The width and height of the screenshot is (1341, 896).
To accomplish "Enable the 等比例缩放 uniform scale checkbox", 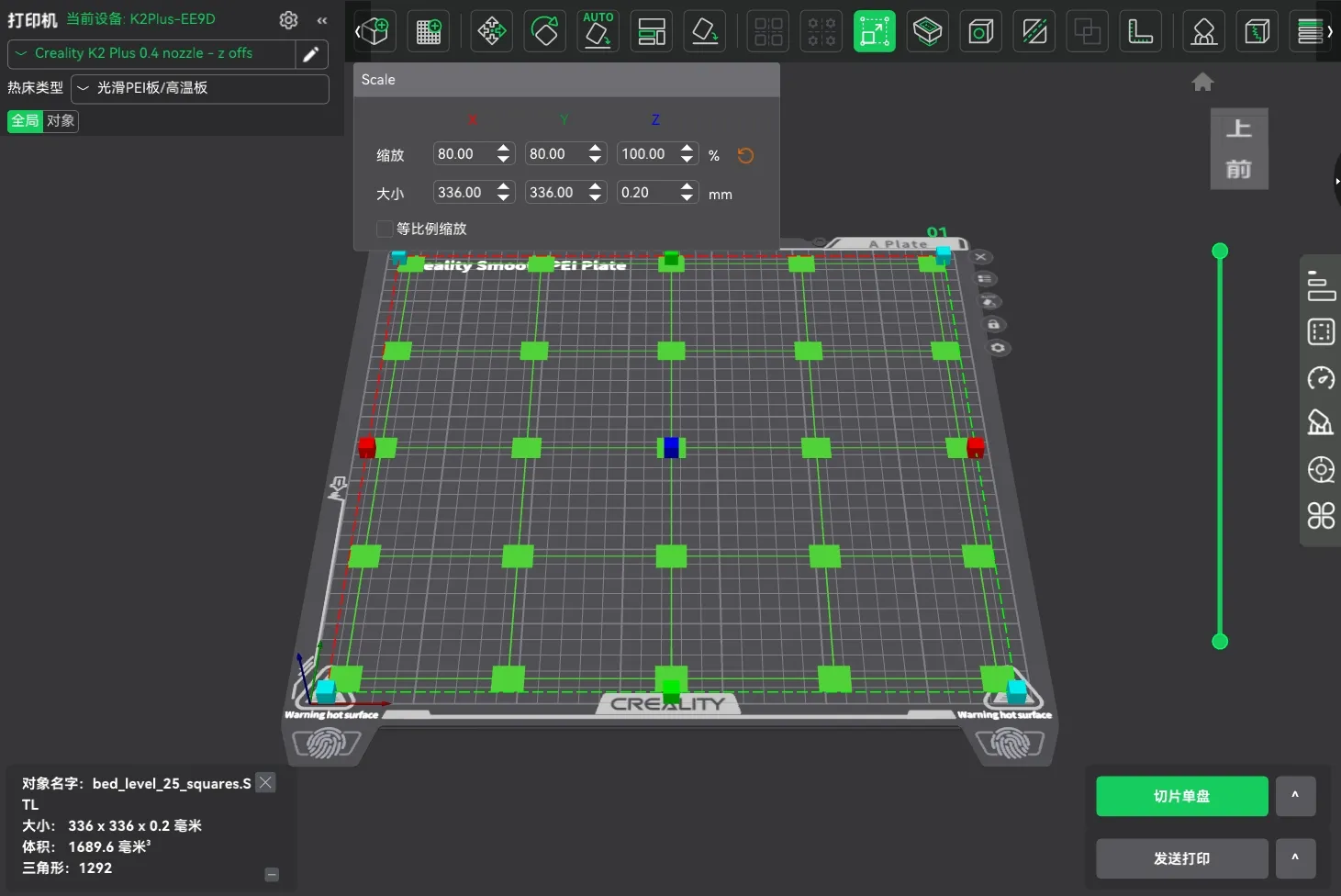I will tap(386, 229).
